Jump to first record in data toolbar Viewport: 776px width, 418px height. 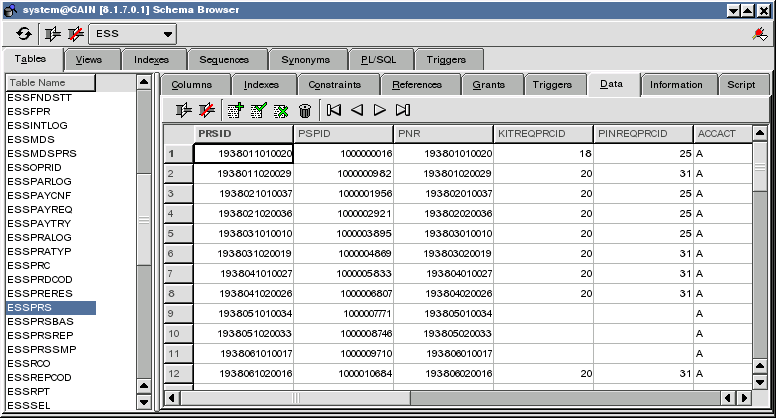coord(334,110)
